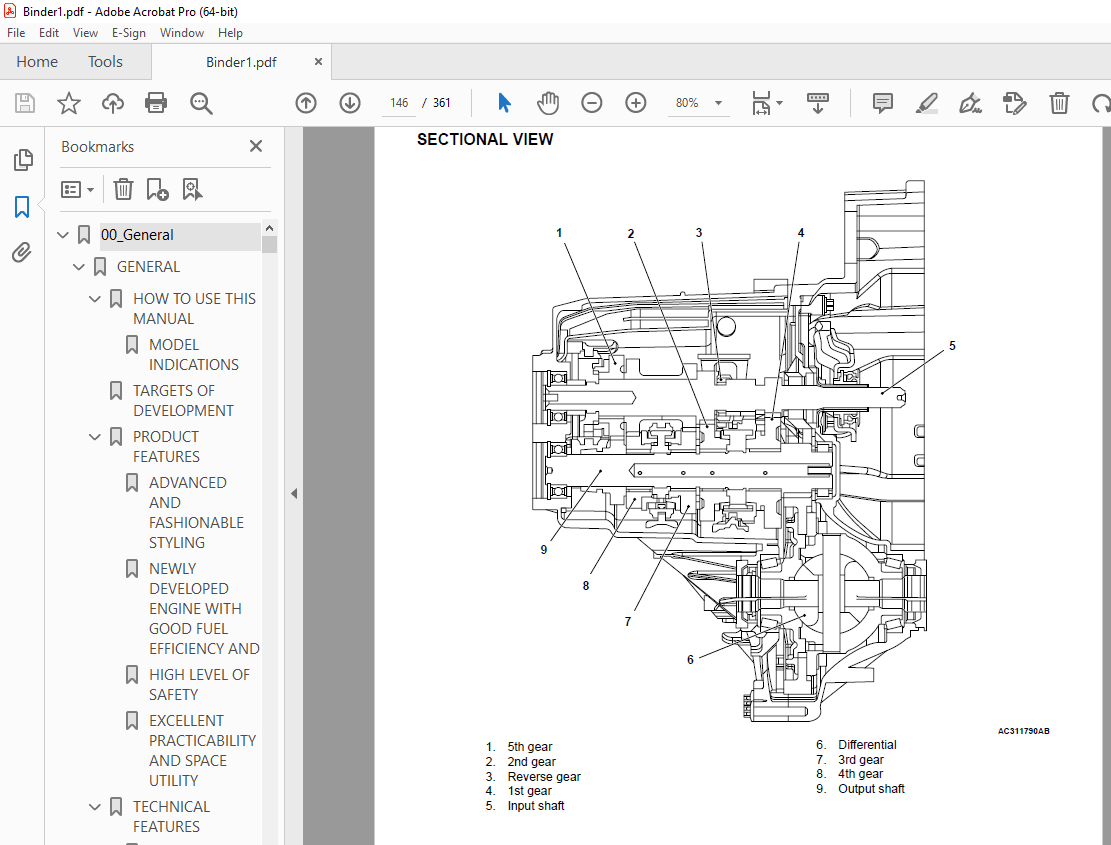Open the zoom level 80% dropdown
The width and height of the screenshot is (1111, 845).
coord(699,102)
